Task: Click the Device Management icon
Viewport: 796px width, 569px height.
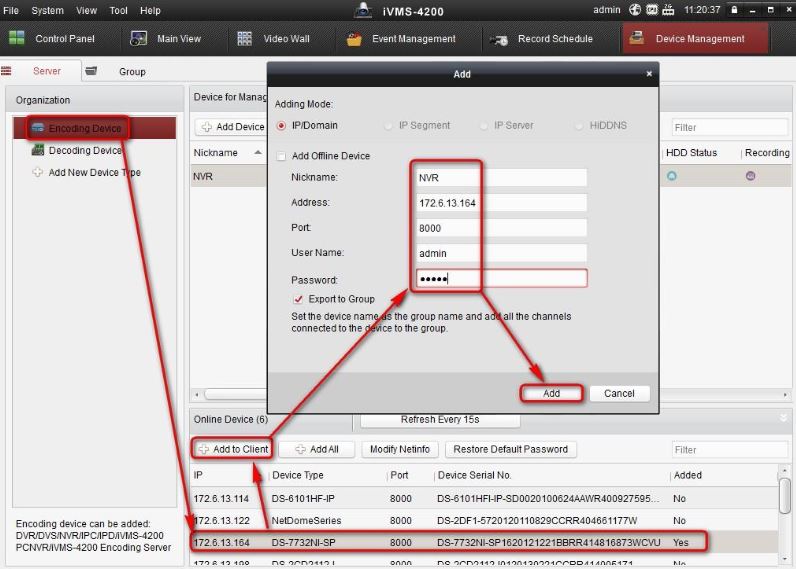Action: (x=637, y=38)
